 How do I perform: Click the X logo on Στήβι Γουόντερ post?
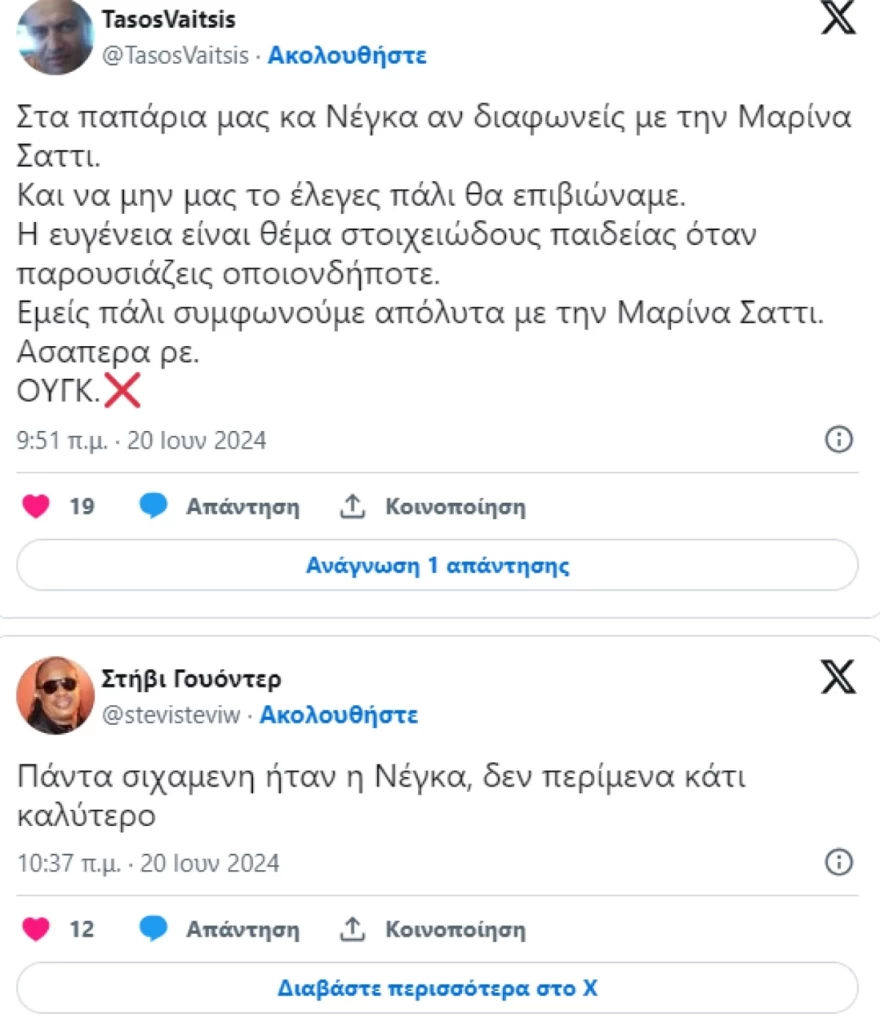point(840,677)
